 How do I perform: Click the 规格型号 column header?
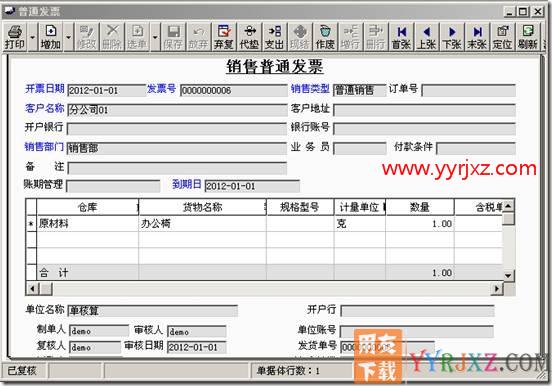(x=300, y=207)
